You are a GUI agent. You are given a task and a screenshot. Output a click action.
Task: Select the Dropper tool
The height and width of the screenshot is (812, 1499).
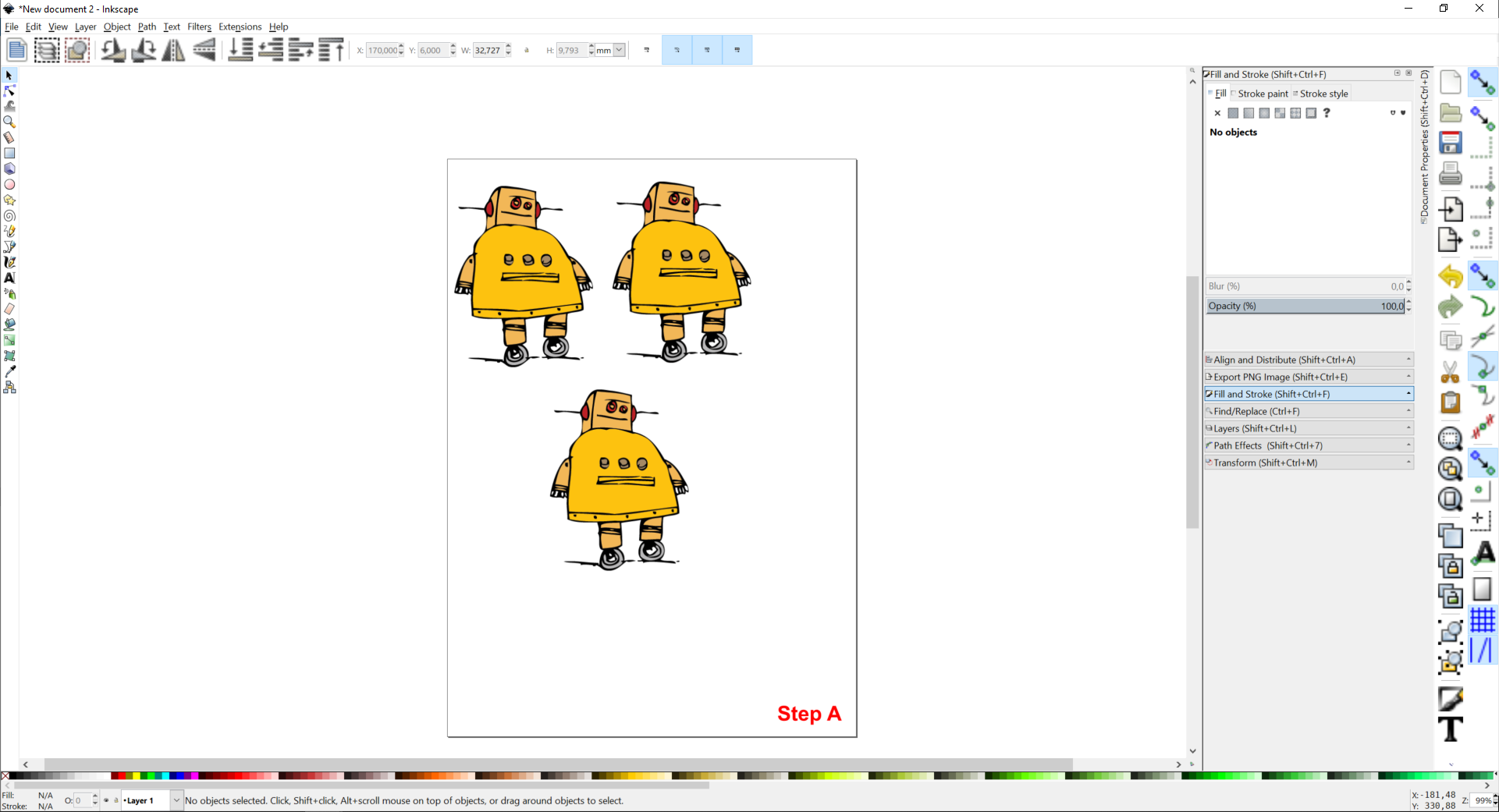[x=10, y=372]
